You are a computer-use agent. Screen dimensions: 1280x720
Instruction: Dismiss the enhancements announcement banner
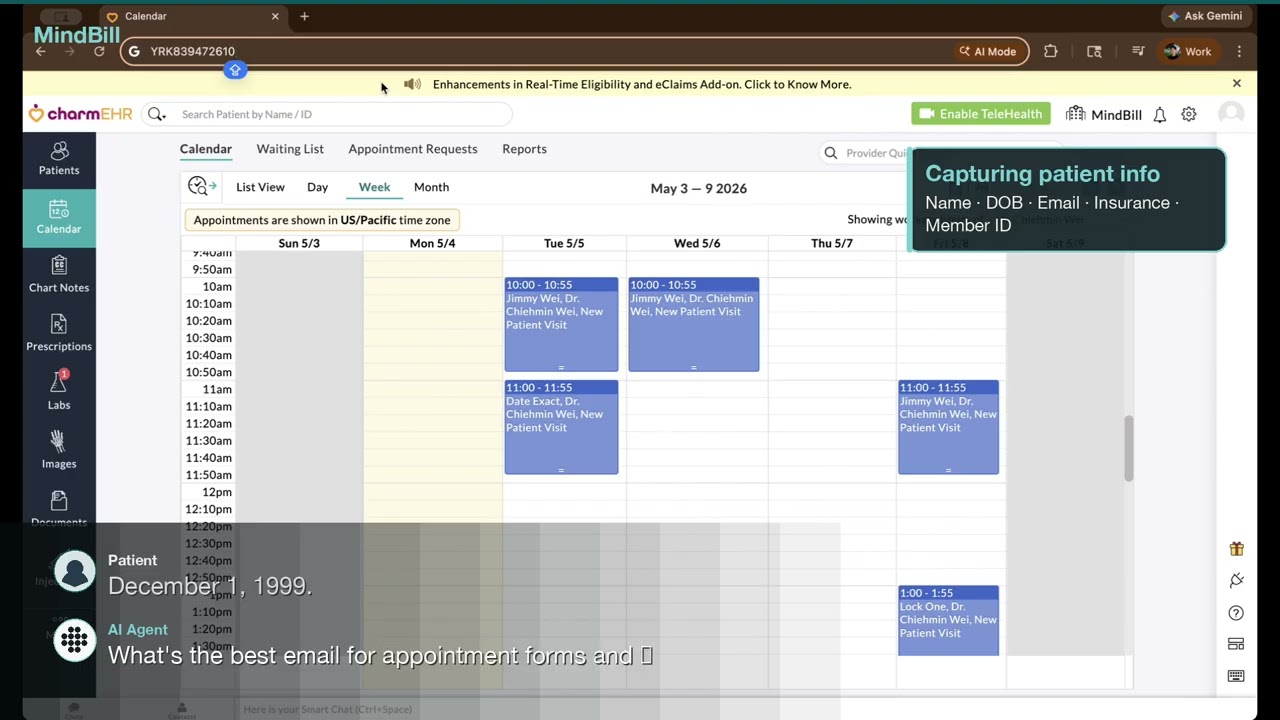pyautogui.click(x=1237, y=84)
